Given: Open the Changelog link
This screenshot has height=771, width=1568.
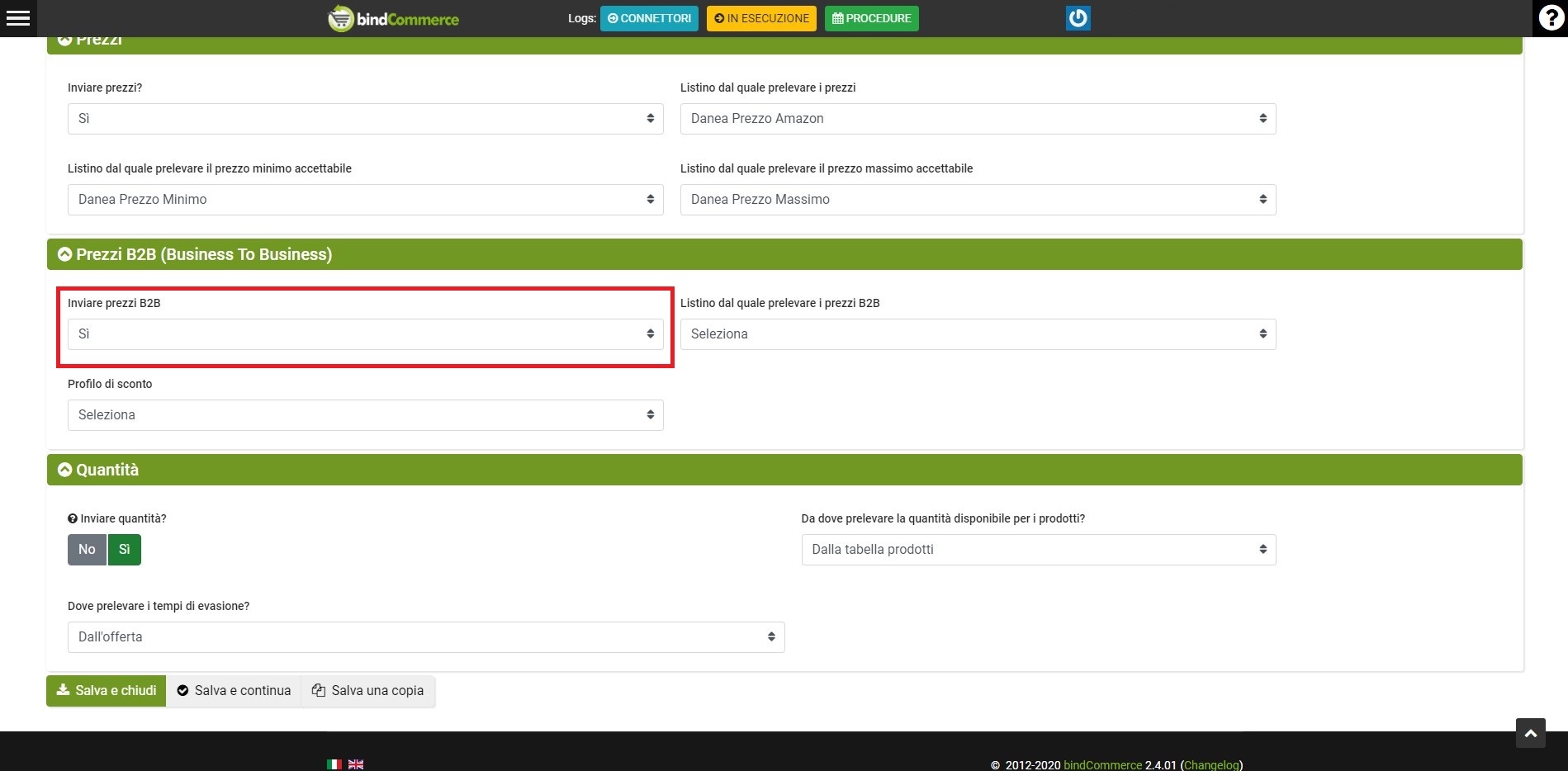Looking at the screenshot, I should coord(1211,765).
